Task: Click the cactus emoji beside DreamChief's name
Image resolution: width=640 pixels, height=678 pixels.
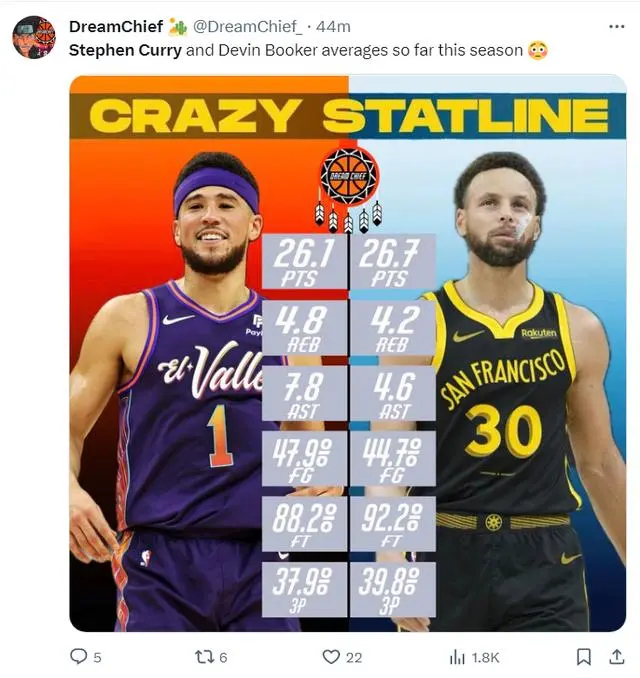Action: pos(178,26)
